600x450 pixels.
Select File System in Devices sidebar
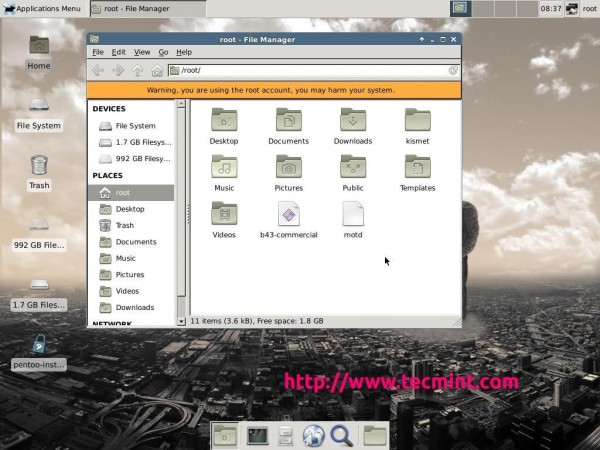[x=131, y=126]
